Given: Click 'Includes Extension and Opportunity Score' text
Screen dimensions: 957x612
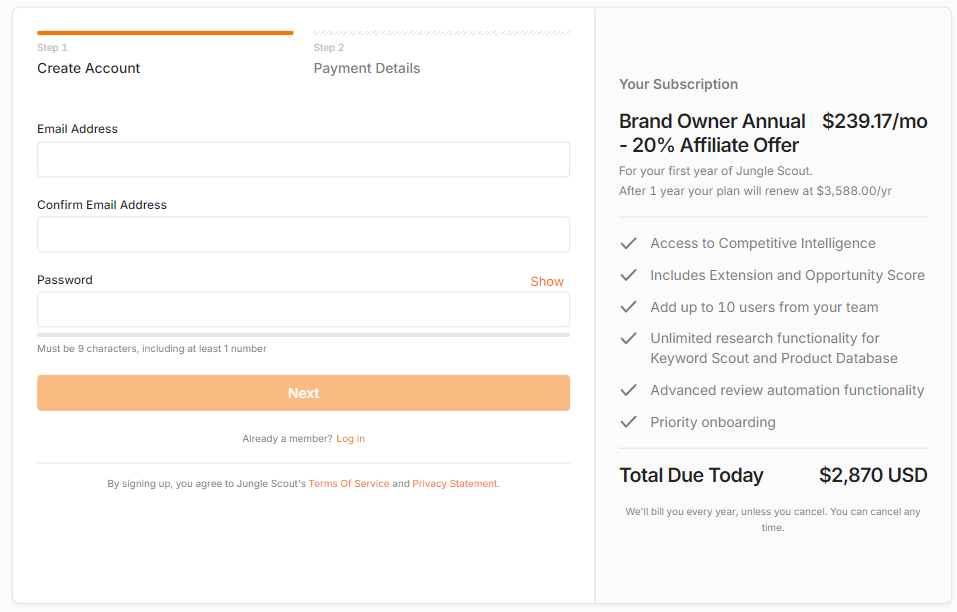Looking at the screenshot, I should pyautogui.click(x=787, y=275).
